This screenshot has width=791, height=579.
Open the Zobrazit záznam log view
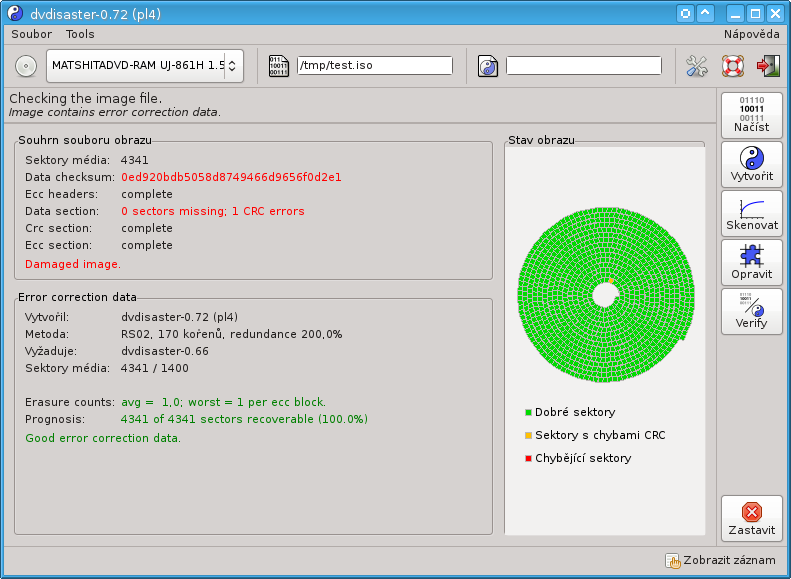pos(720,560)
